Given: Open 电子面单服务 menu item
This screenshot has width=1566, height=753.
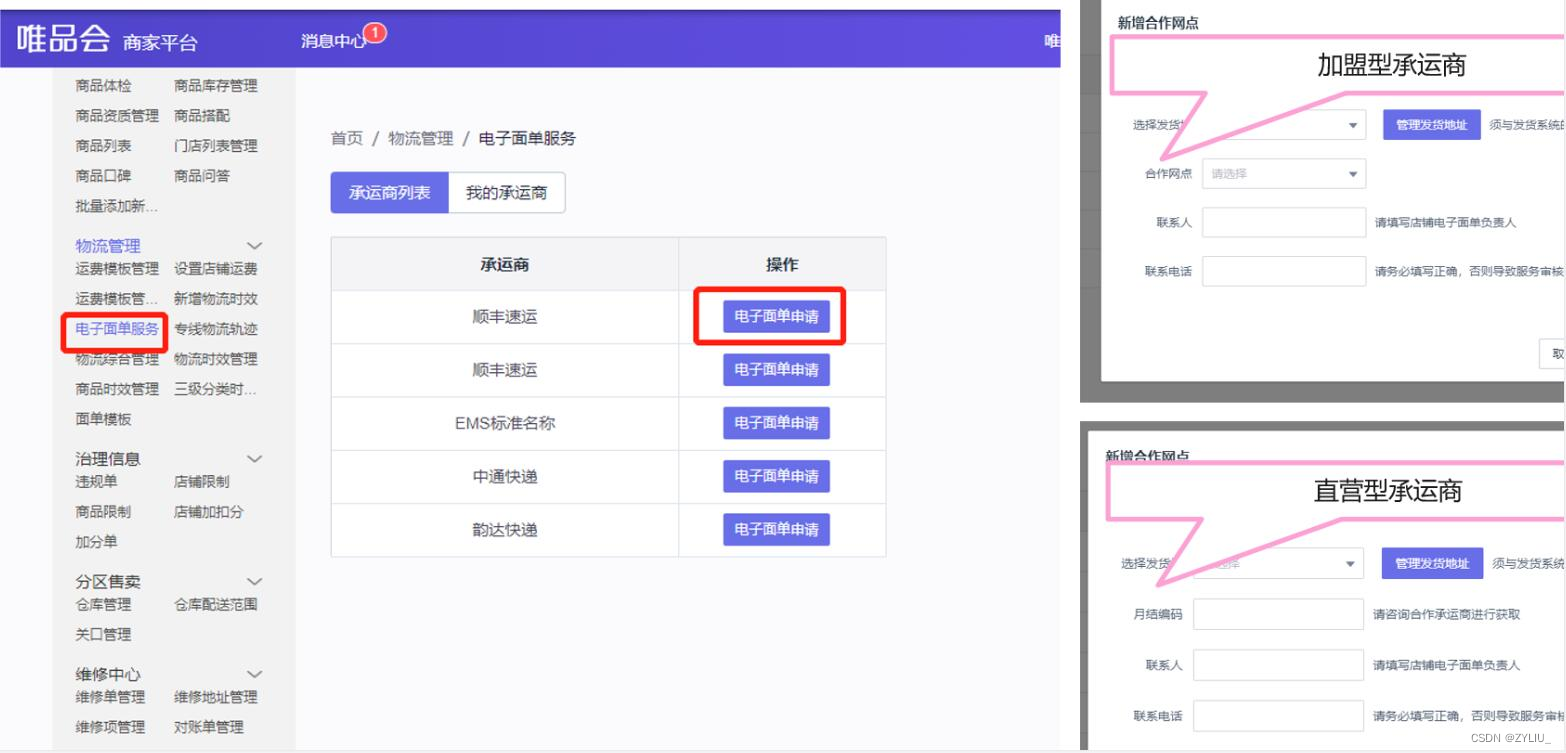Looking at the screenshot, I should [117, 329].
